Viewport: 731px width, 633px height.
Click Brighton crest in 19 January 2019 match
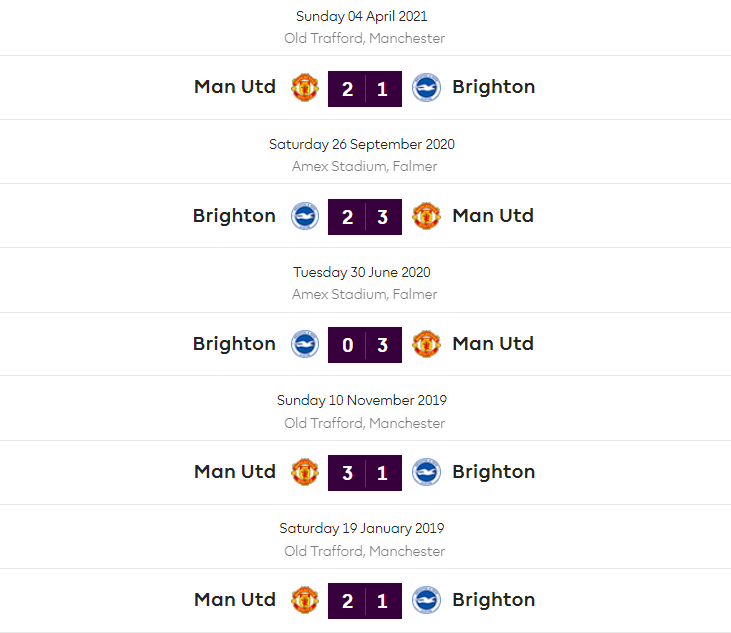click(427, 600)
